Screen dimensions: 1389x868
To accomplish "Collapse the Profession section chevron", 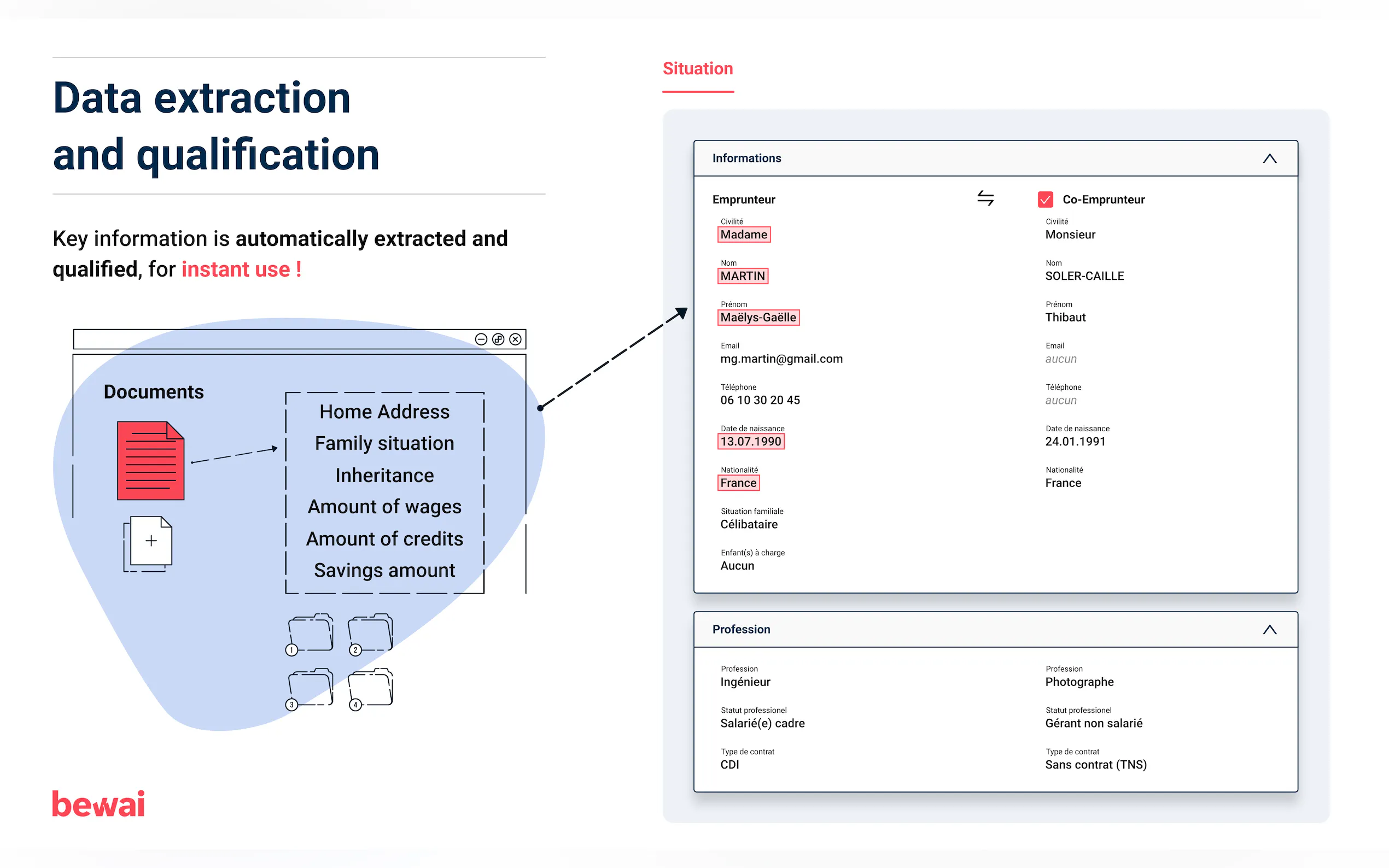I will pos(1269,630).
